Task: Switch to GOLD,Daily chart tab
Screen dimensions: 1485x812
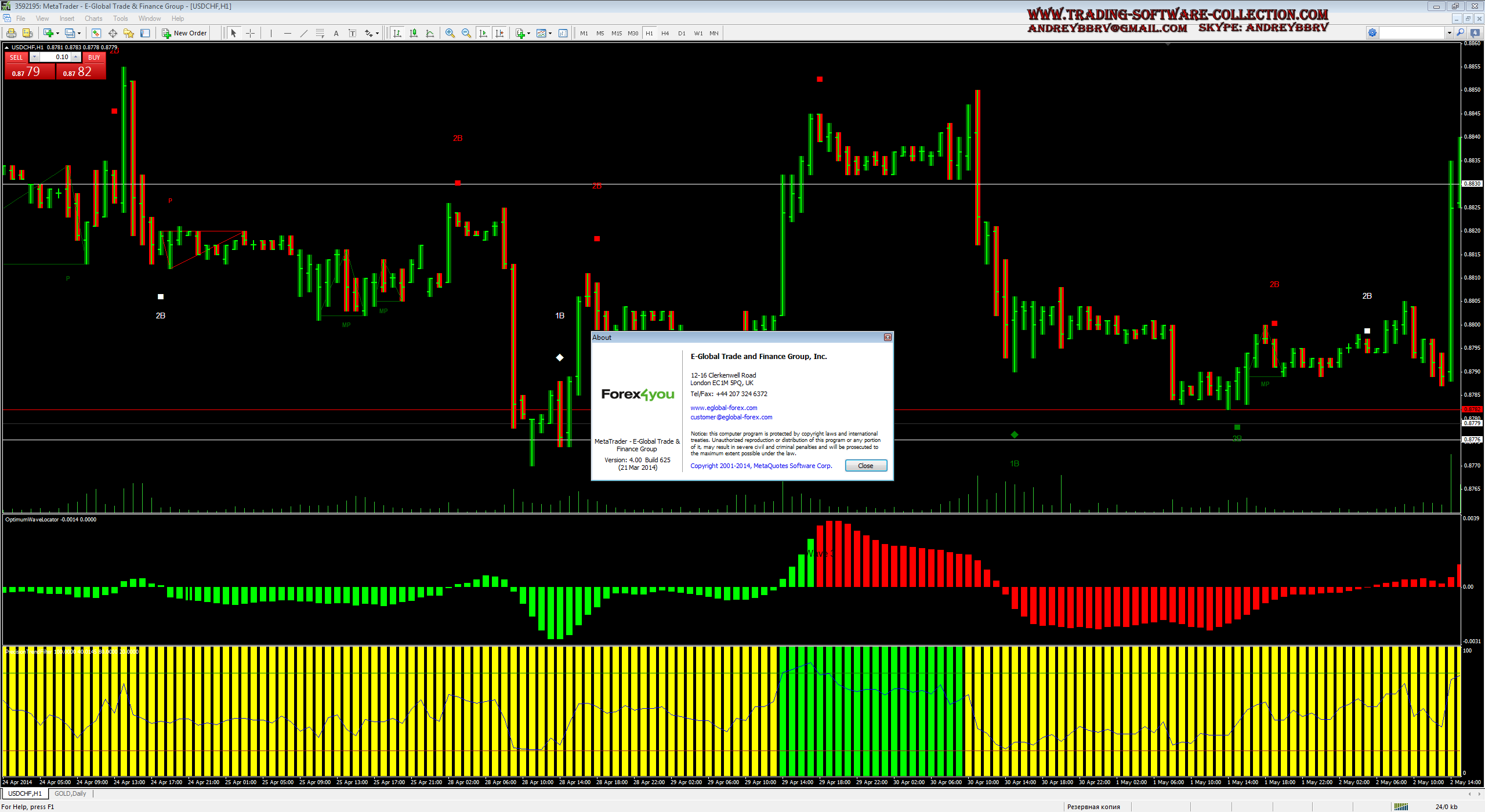Action: 70,793
